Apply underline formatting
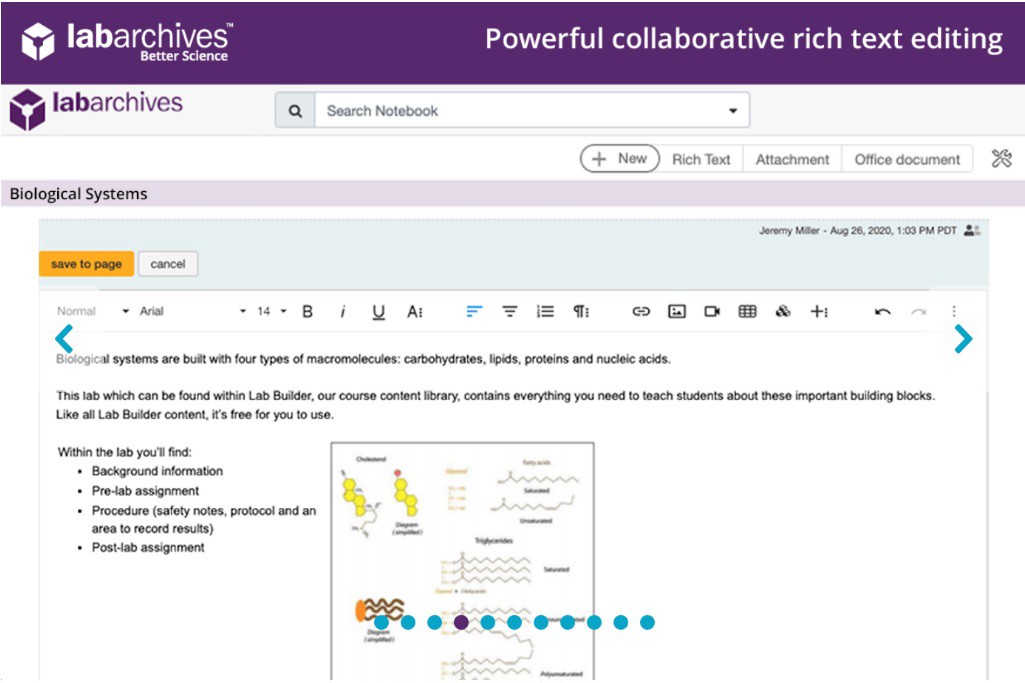Screen dimensions: 1025x683 point(378,312)
